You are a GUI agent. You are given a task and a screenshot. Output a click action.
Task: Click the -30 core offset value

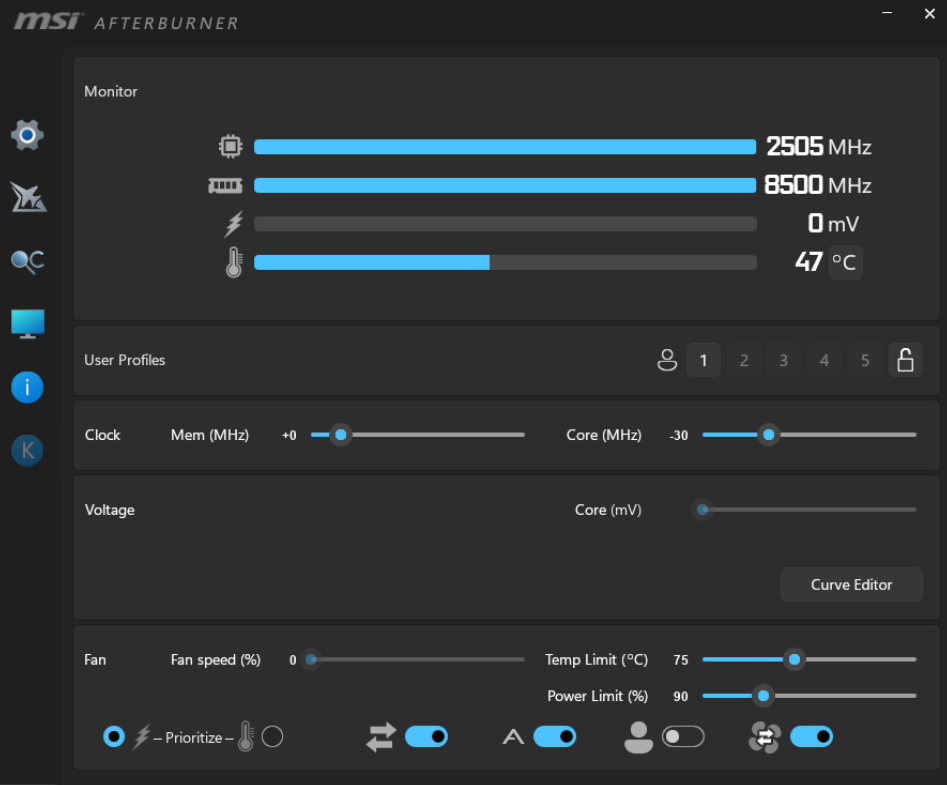pos(679,435)
